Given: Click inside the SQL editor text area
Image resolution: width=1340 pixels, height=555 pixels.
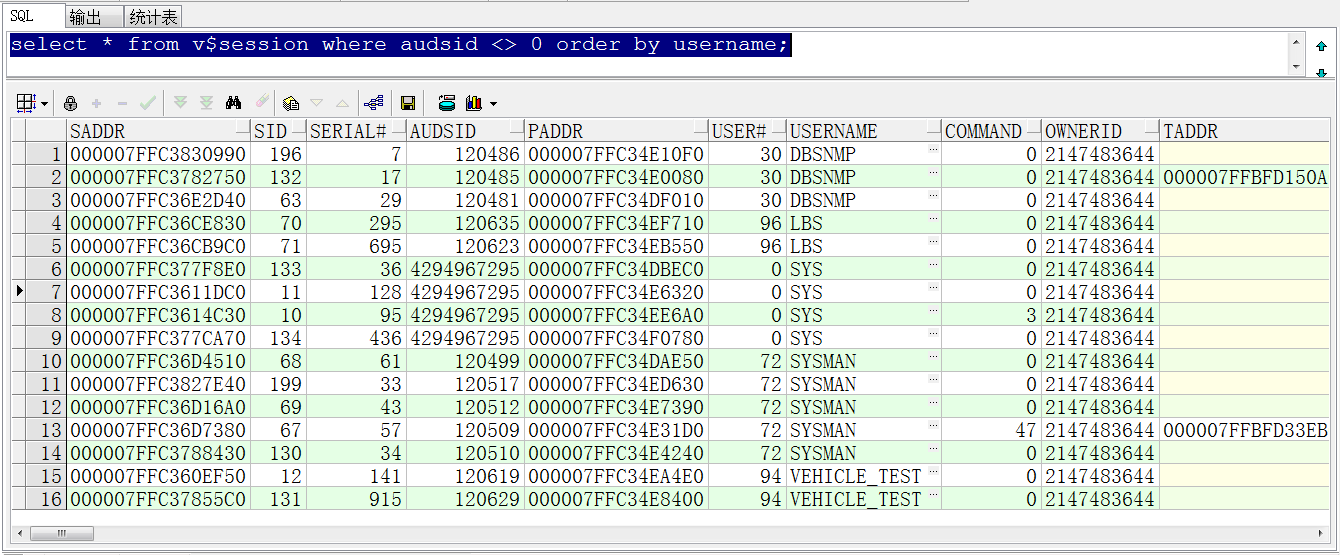Looking at the screenshot, I should pyautogui.click(x=646, y=54).
